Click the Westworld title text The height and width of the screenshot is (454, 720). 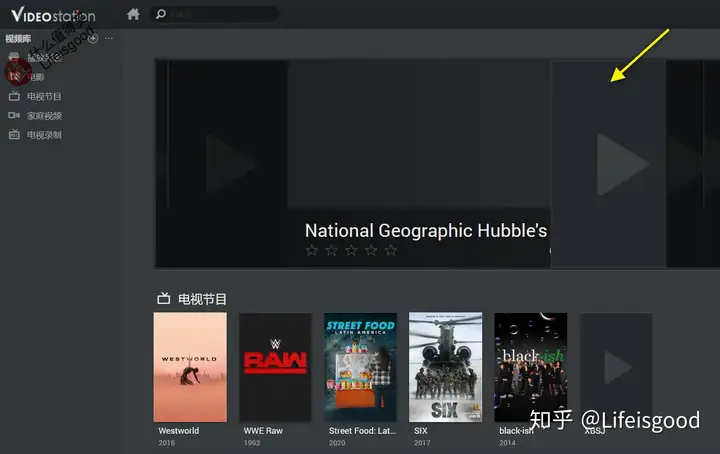[179, 431]
